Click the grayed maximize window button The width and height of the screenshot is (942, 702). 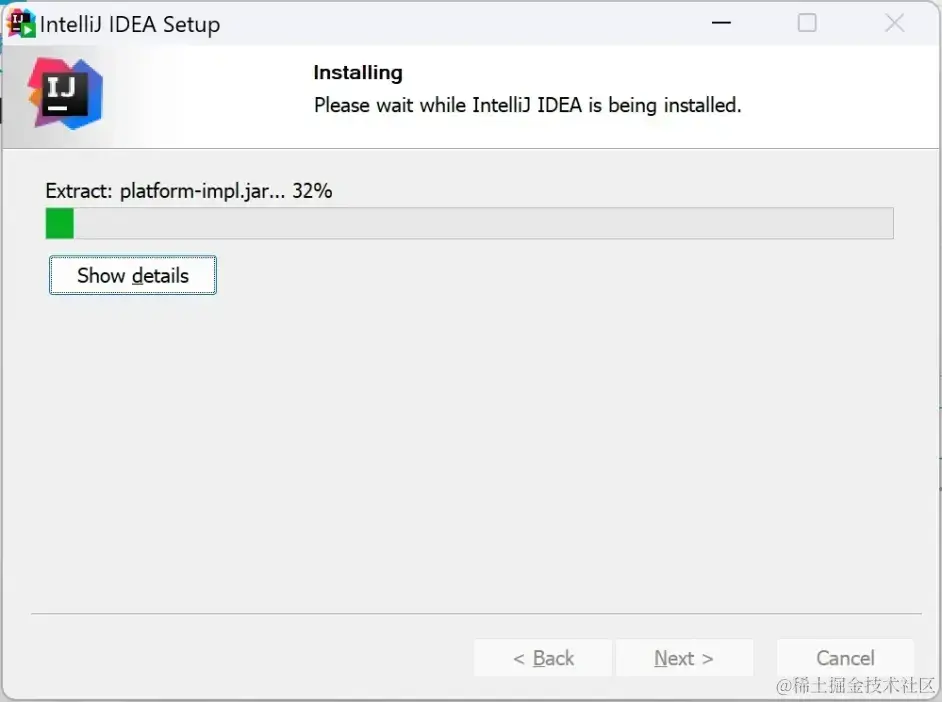(x=807, y=23)
